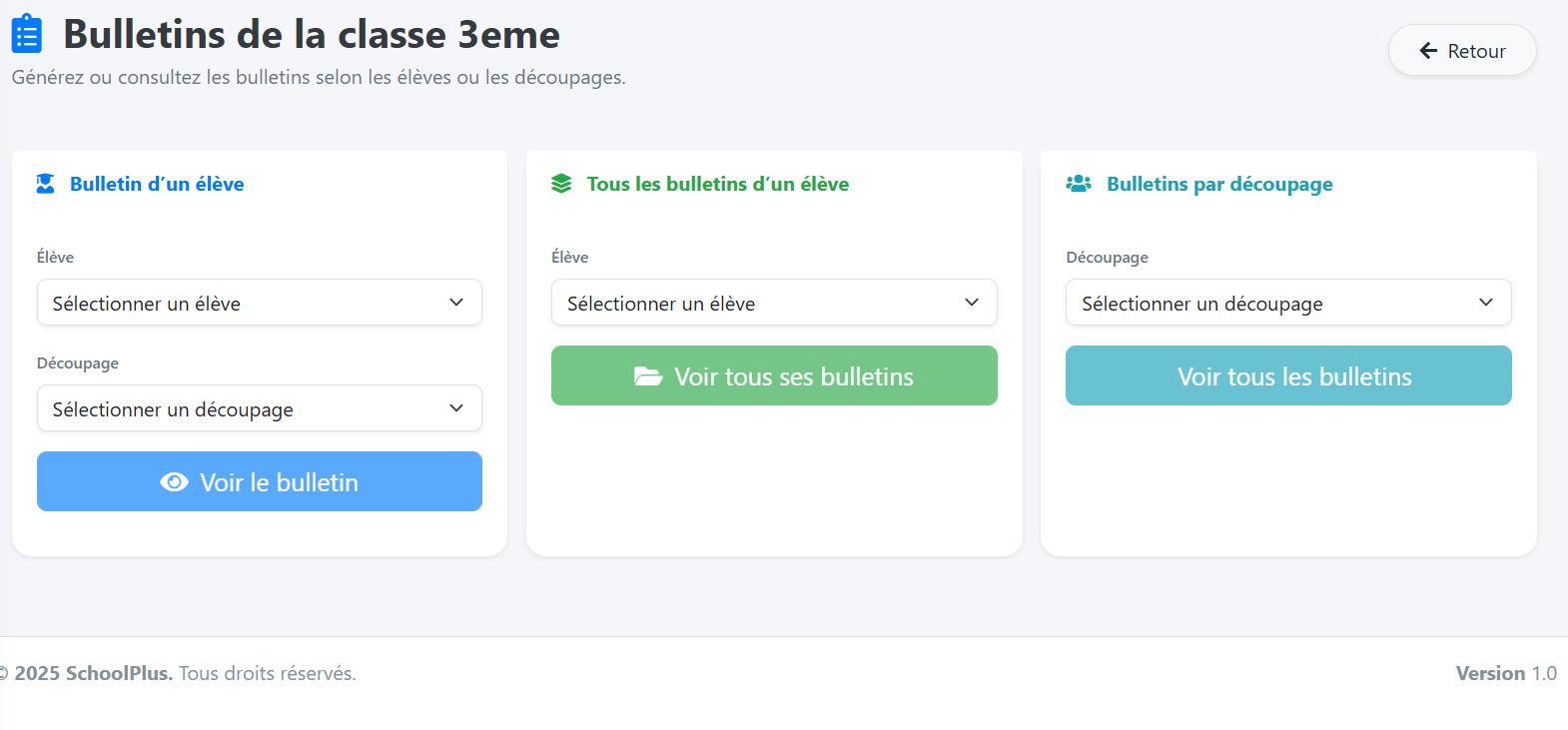Screen dimensions: 1568x730
Task: Click the layers icon beside Tous les bulletins d'un élève
Action: pos(562,183)
